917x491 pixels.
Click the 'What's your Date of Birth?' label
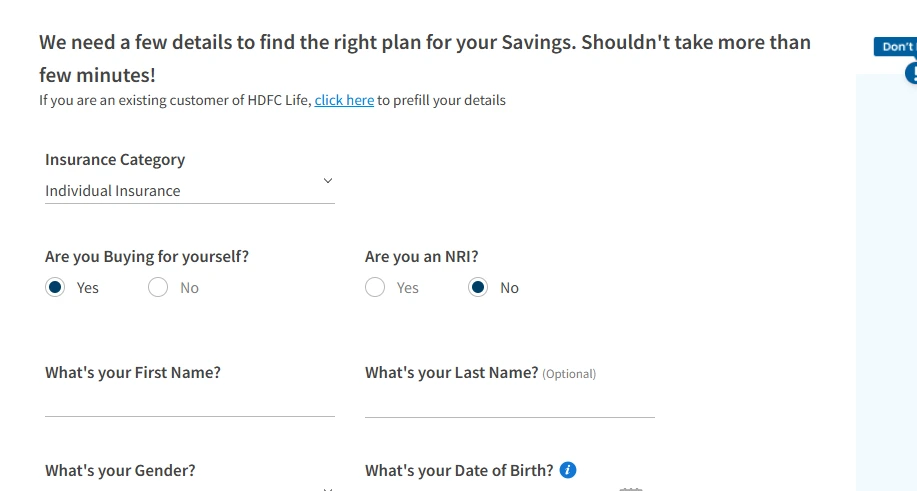click(x=459, y=471)
